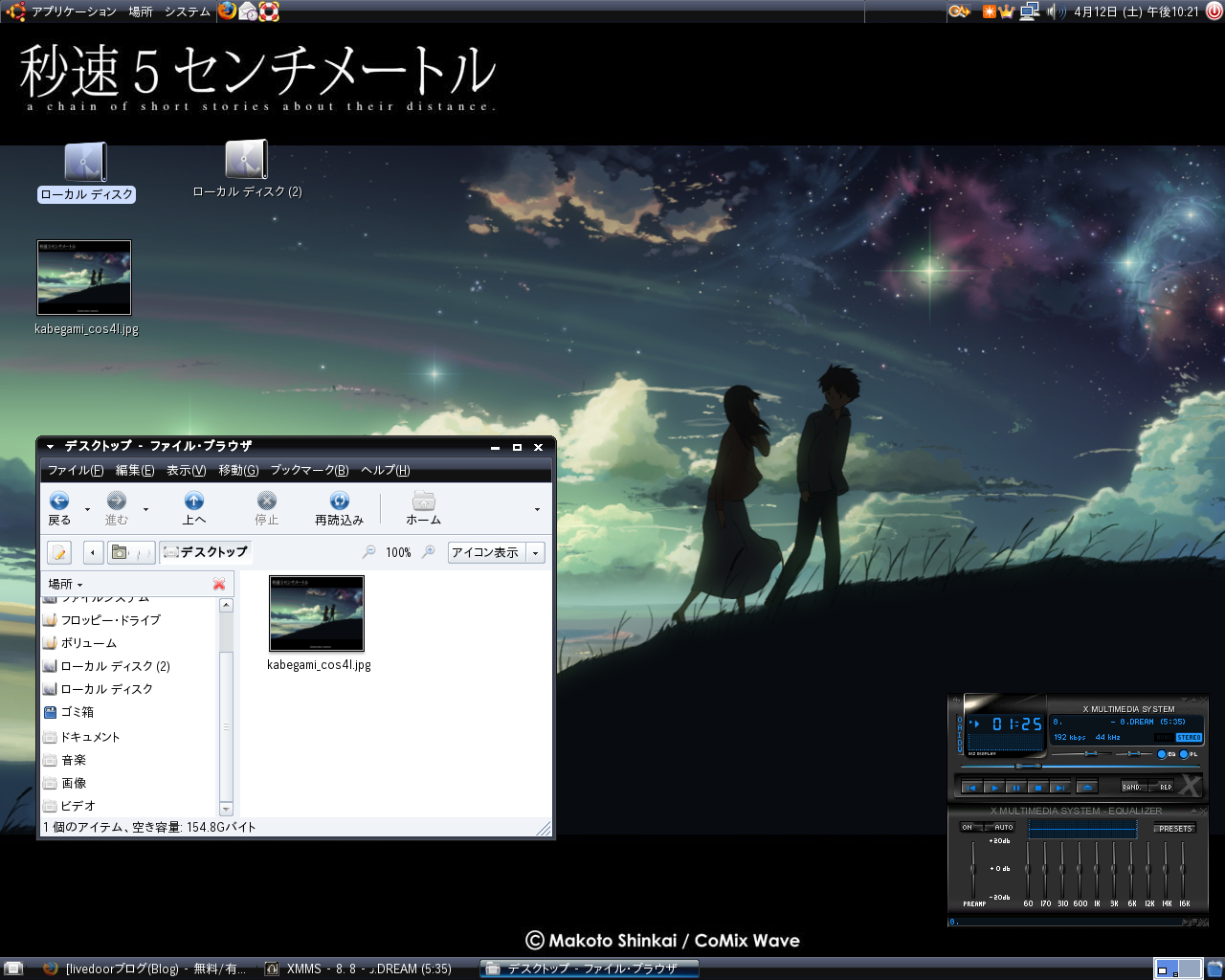Click the zoom in magnifier icon
This screenshot has height=980, width=1225.
click(429, 552)
